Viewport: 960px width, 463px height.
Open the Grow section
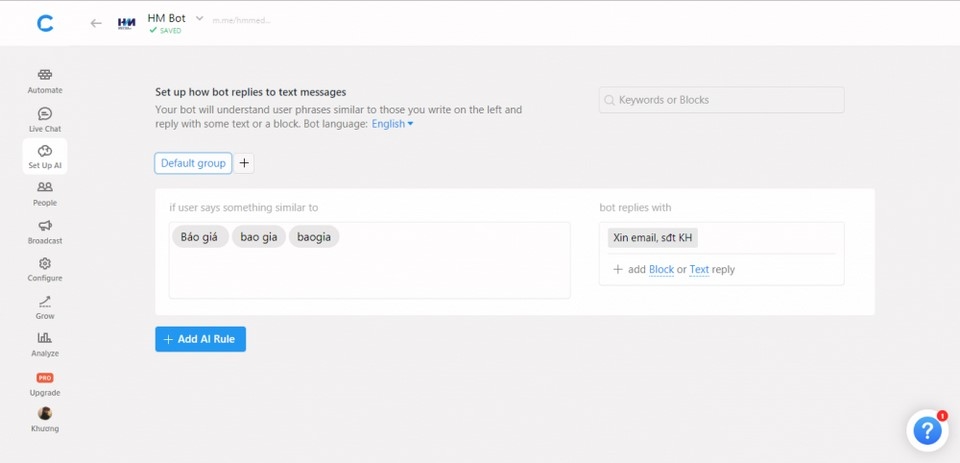(x=45, y=307)
